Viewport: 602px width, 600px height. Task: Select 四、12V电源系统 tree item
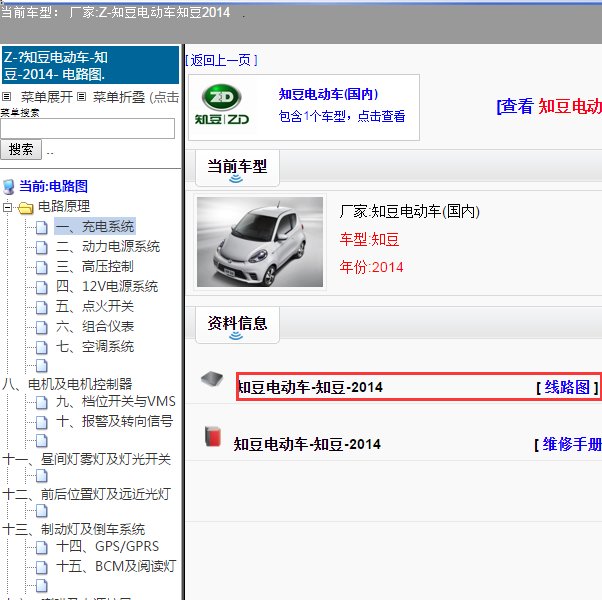click(107, 286)
